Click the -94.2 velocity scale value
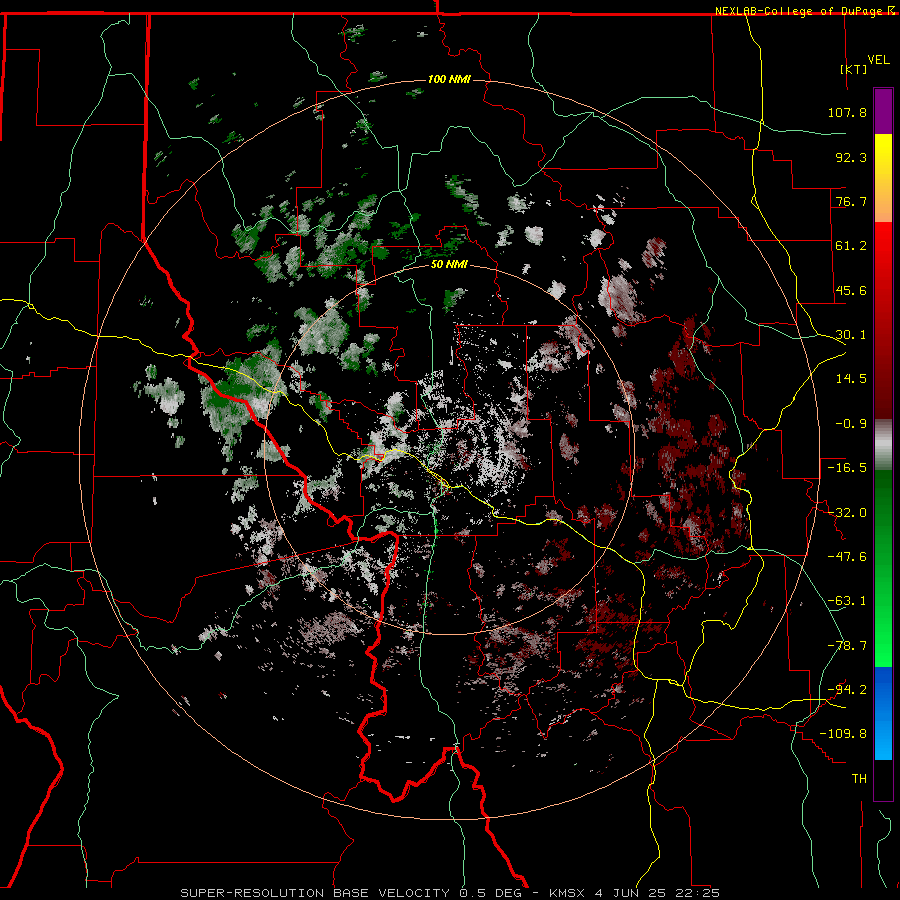The width and height of the screenshot is (900, 900). (847, 690)
